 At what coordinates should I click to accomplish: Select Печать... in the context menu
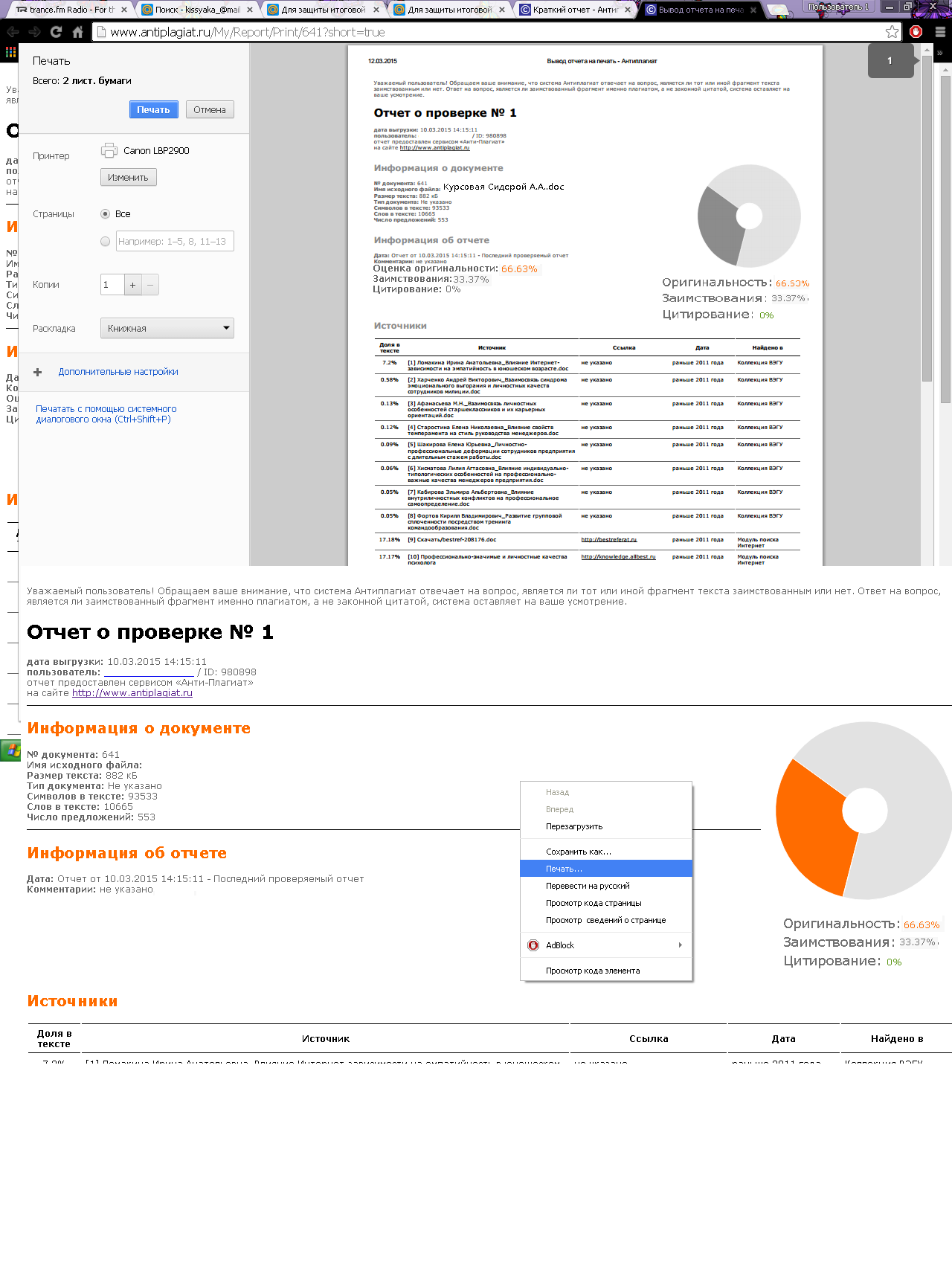[x=606, y=869]
